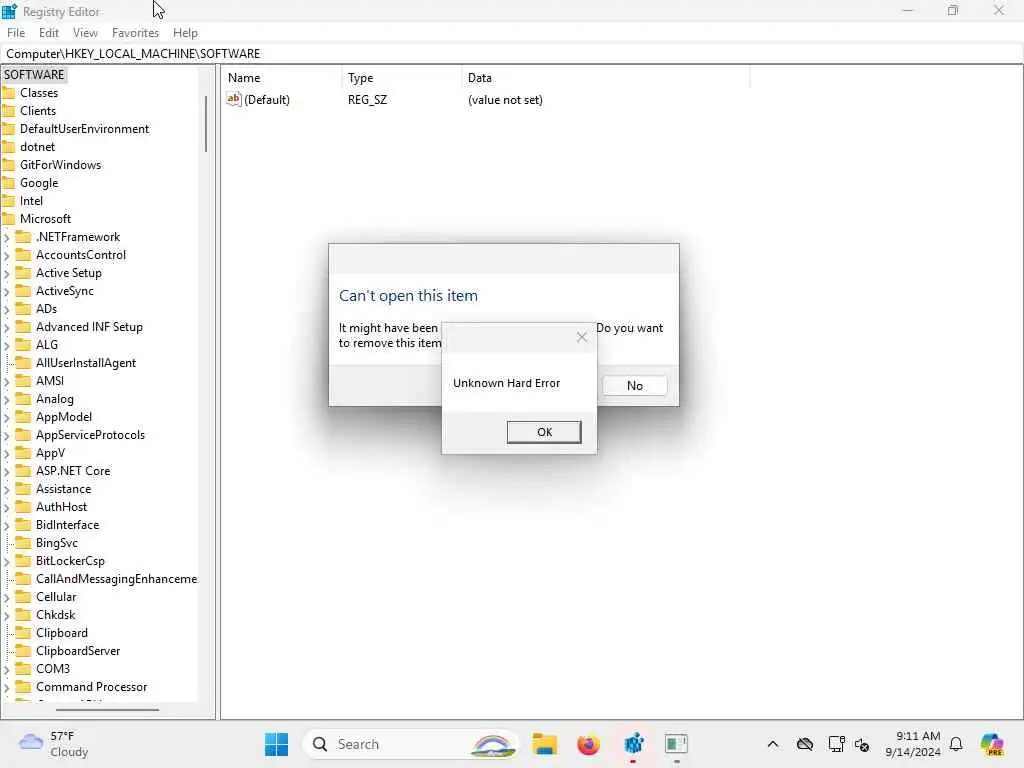Show hidden system tray icons
This screenshot has width=1024, height=768.
click(773, 744)
